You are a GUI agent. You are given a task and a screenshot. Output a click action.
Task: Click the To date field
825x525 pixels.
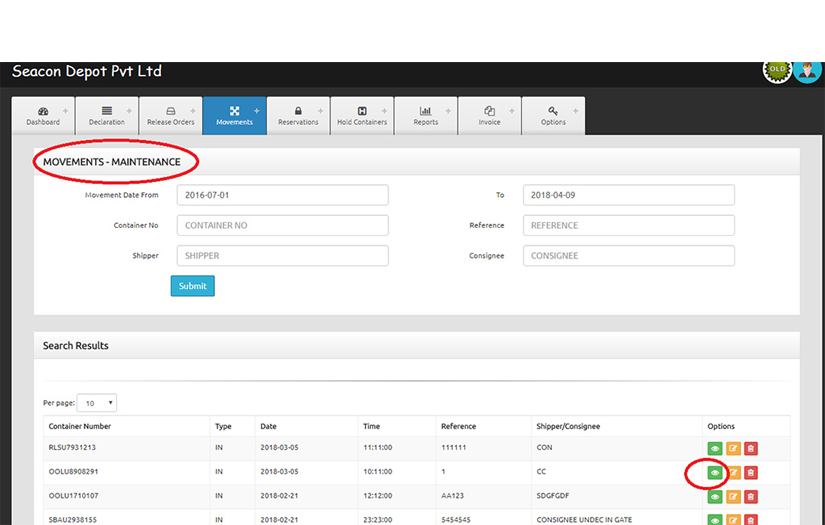tap(629, 195)
